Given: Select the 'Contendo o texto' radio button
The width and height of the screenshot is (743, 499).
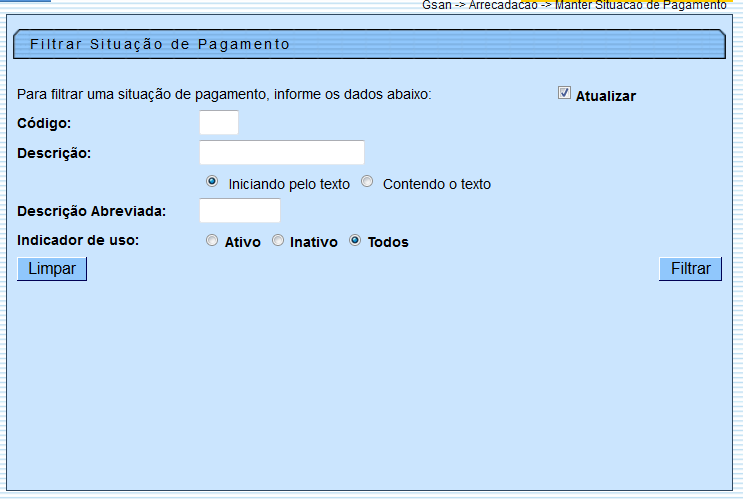Looking at the screenshot, I should pyautogui.click(x=367, y=182).
